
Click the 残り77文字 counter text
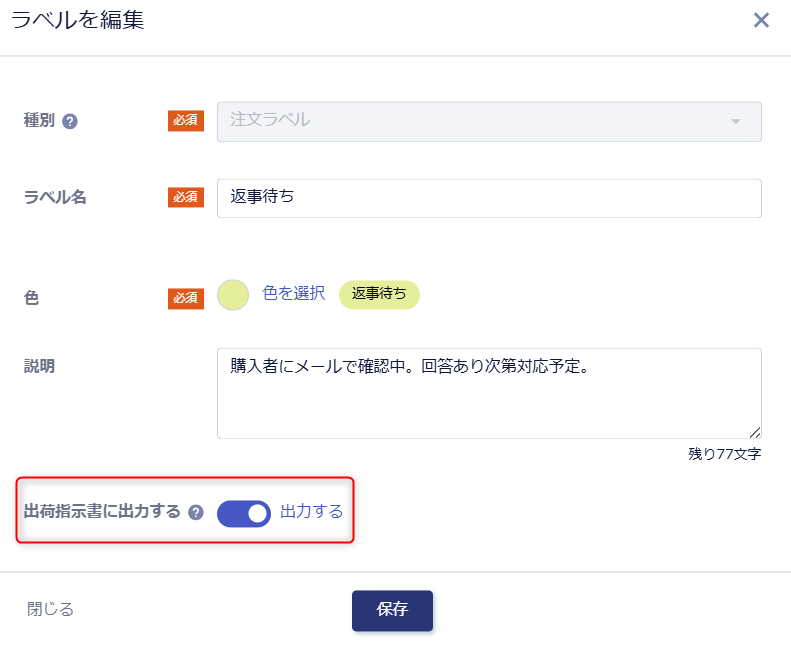[724, 454]
